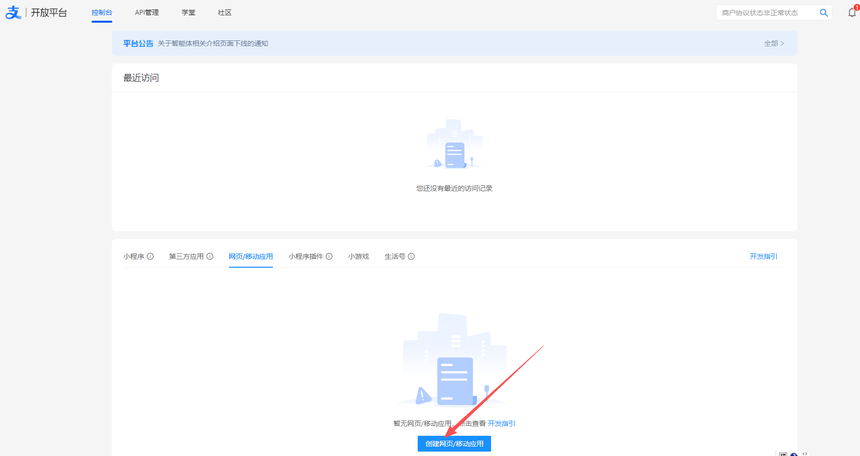This screenshot has width=860, height=456.
Task: Click the Alipay logo icon
Action: click(13, 13)
